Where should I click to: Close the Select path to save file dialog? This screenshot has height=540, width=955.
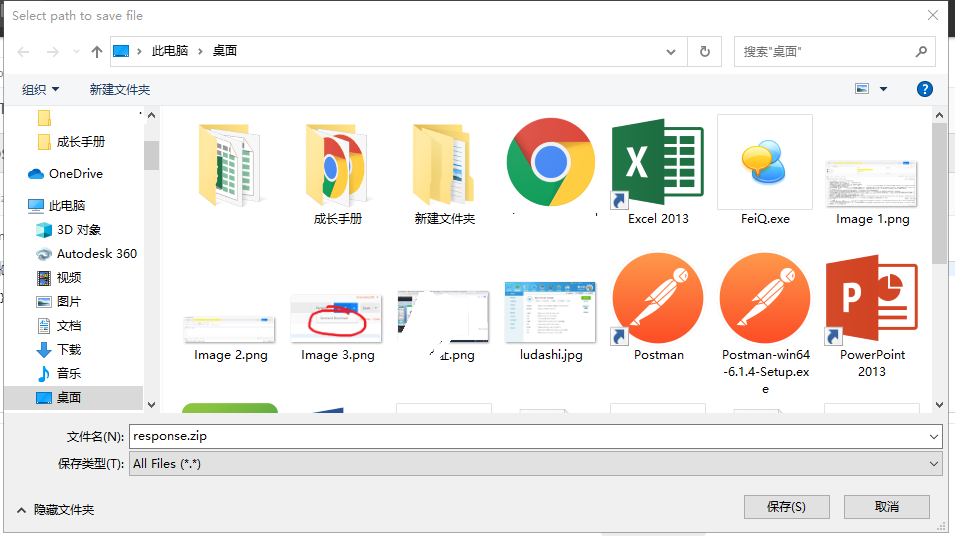(x=932, y=15)
